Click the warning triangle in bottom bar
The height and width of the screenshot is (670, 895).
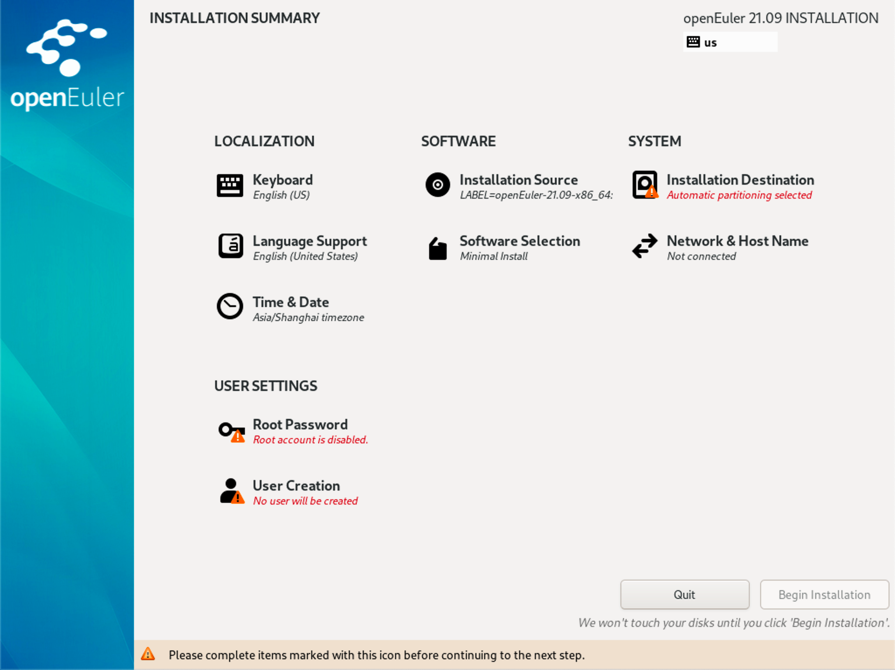point(148,655)
